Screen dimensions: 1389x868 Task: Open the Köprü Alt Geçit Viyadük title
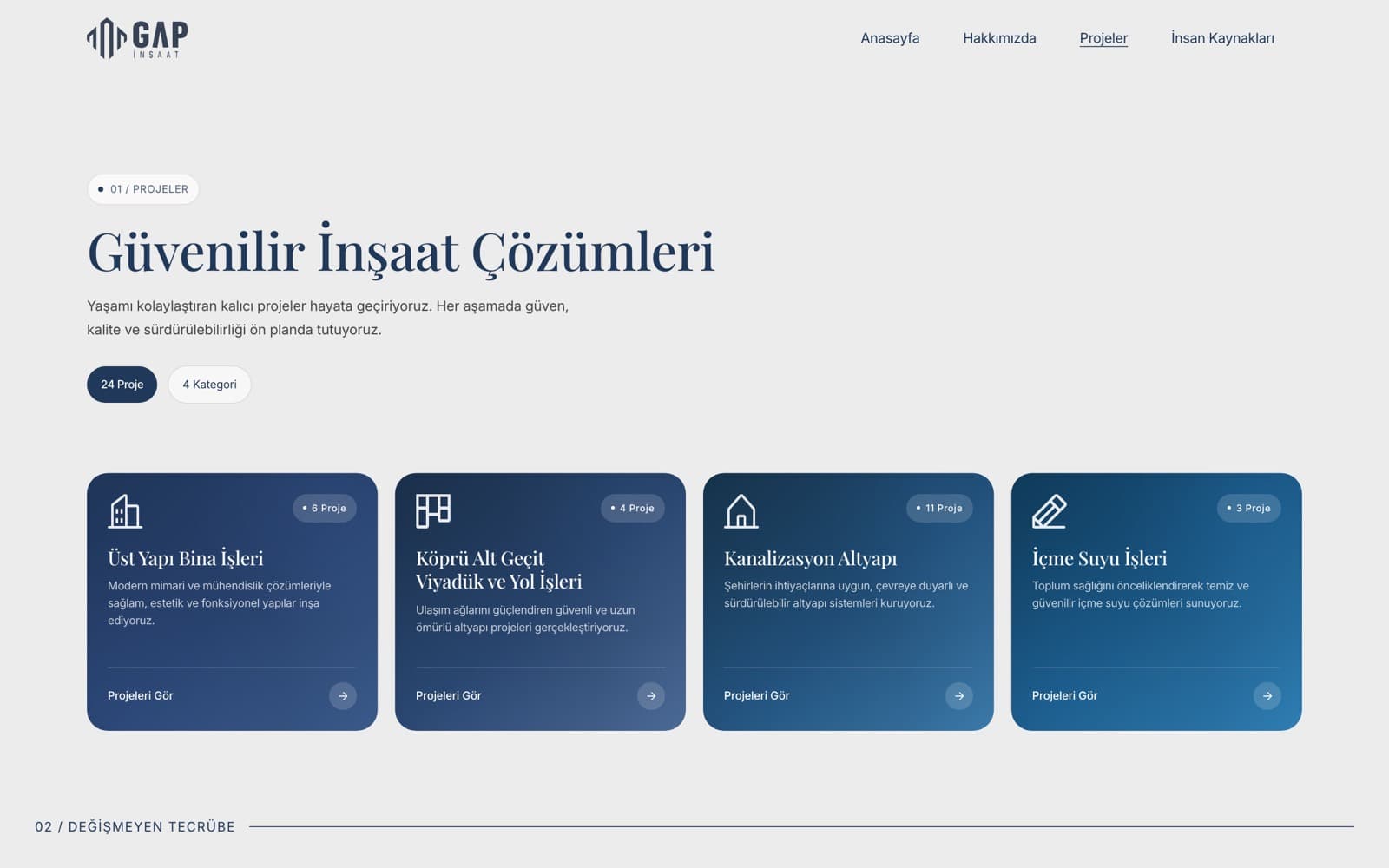499,570
